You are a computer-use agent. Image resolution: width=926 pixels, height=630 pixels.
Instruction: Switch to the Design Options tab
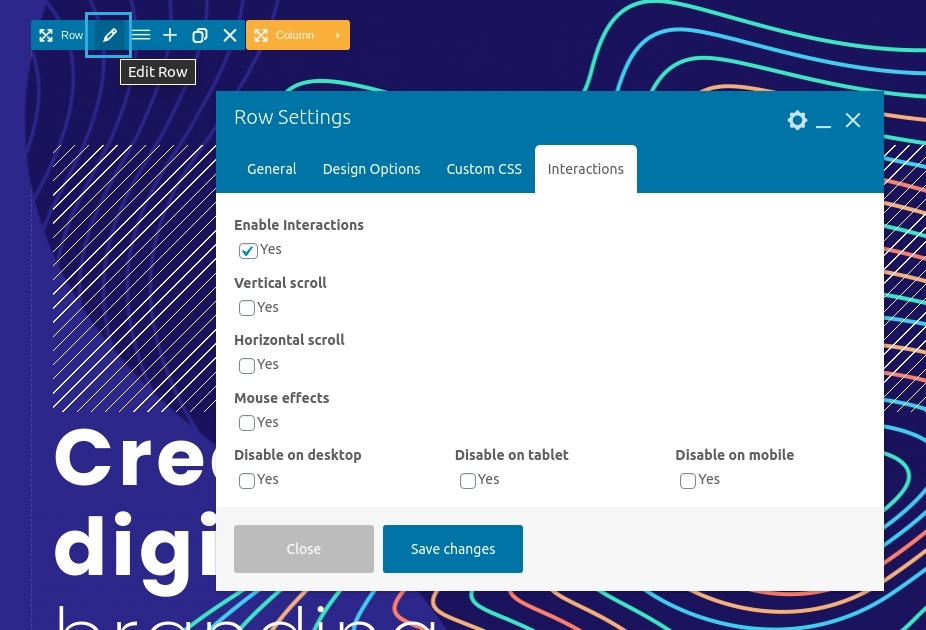pyautogui.click(x=371, y=169)
